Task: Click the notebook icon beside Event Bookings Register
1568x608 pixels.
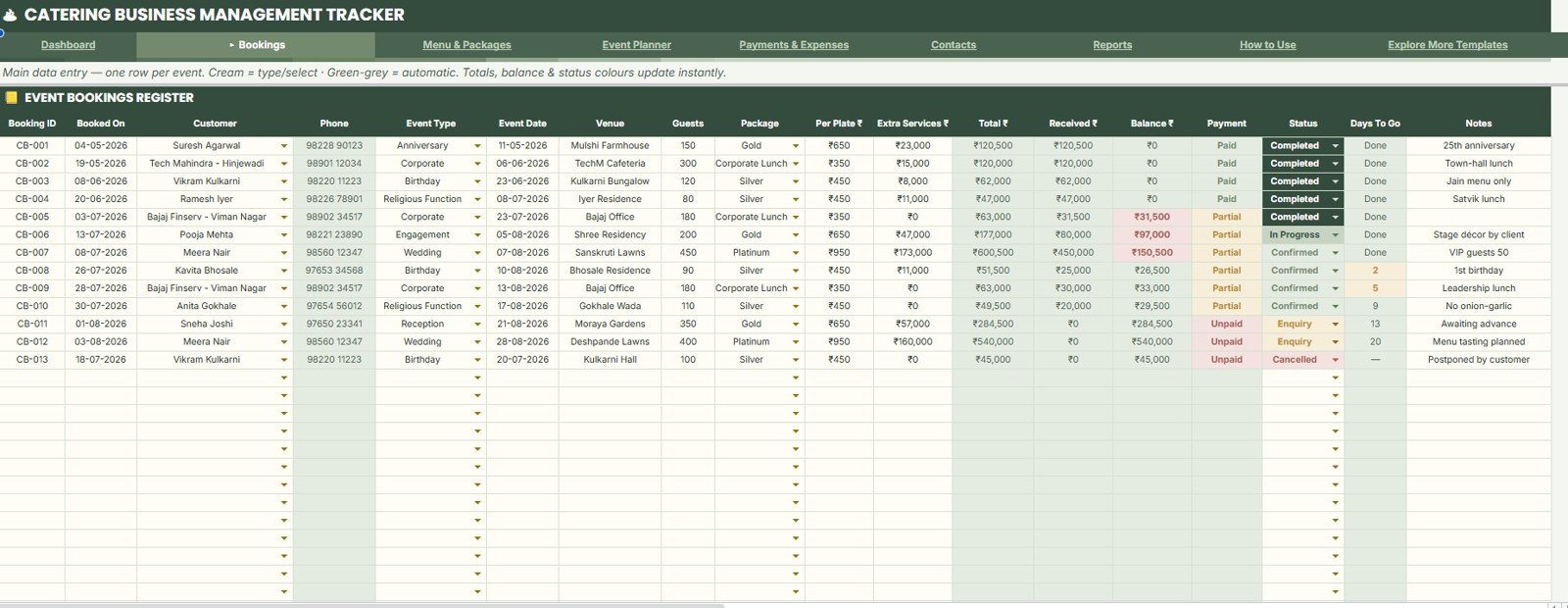Action: [12, 97]
